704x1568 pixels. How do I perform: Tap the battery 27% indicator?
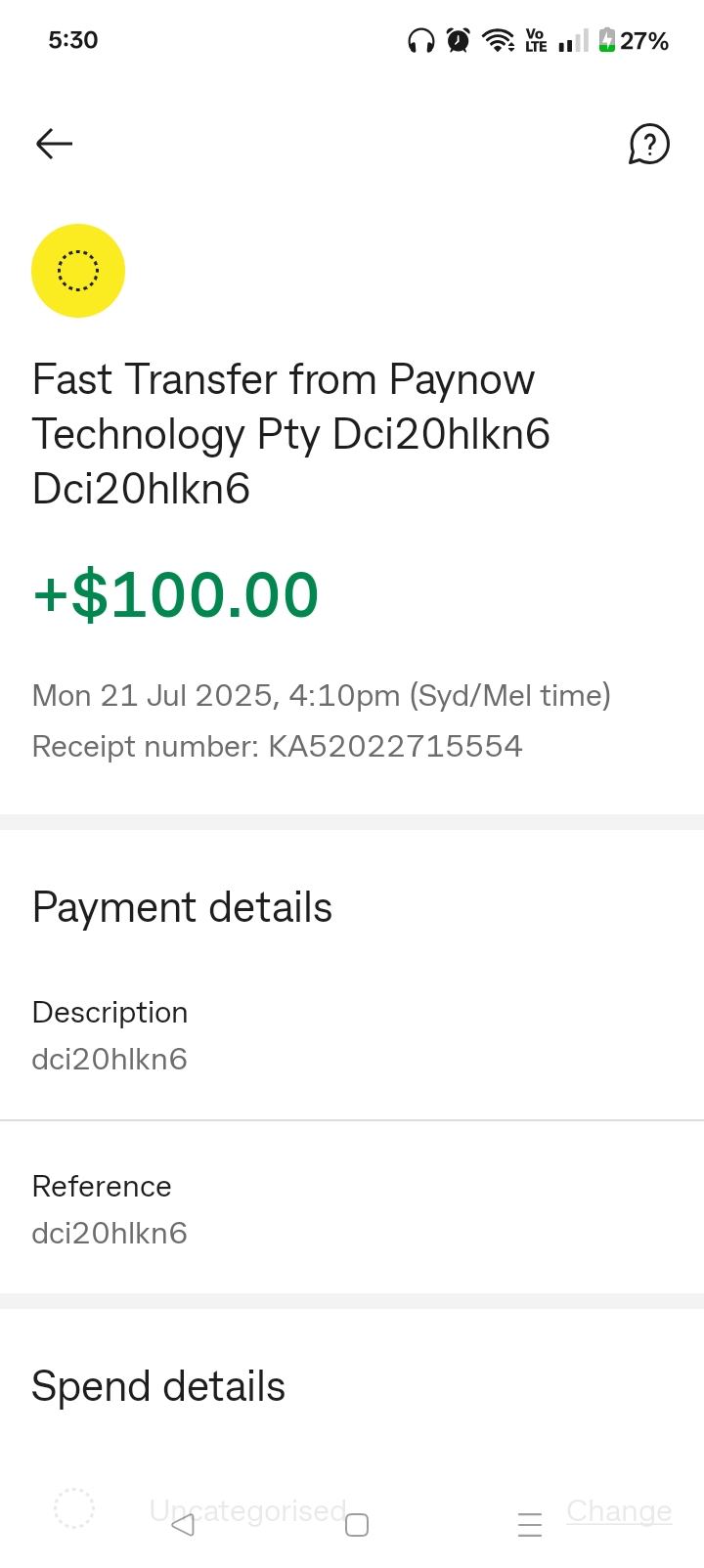pos(633,41)
